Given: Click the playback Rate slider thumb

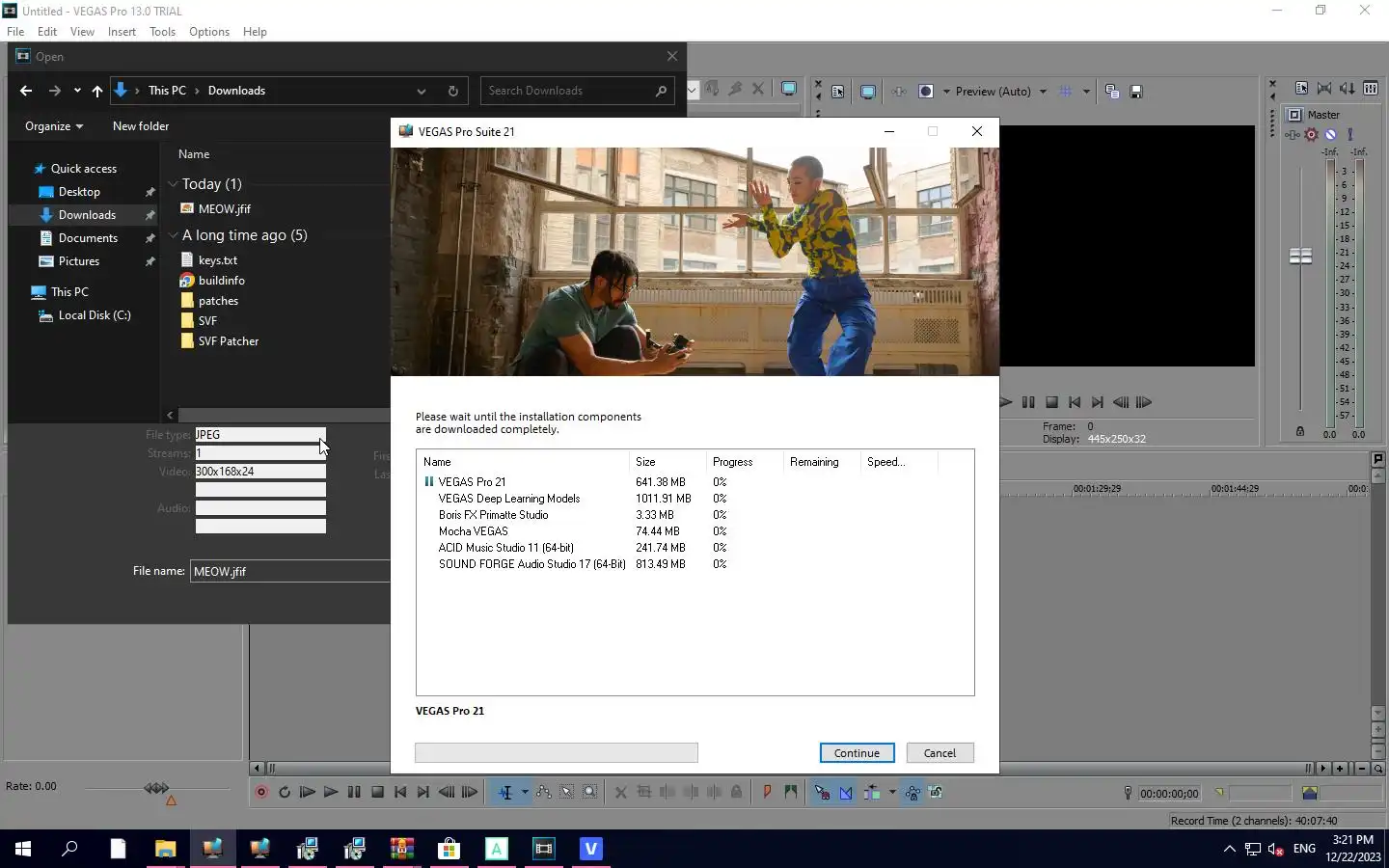Looking at the screenshot, I should point(156,788).
